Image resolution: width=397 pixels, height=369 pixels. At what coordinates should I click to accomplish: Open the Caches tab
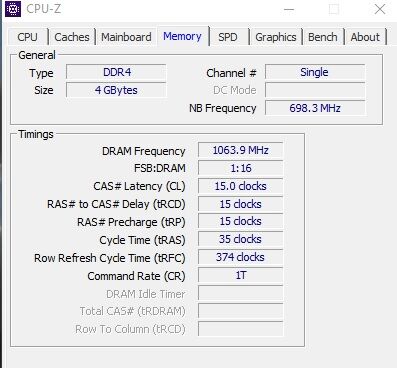pos(72,37)
